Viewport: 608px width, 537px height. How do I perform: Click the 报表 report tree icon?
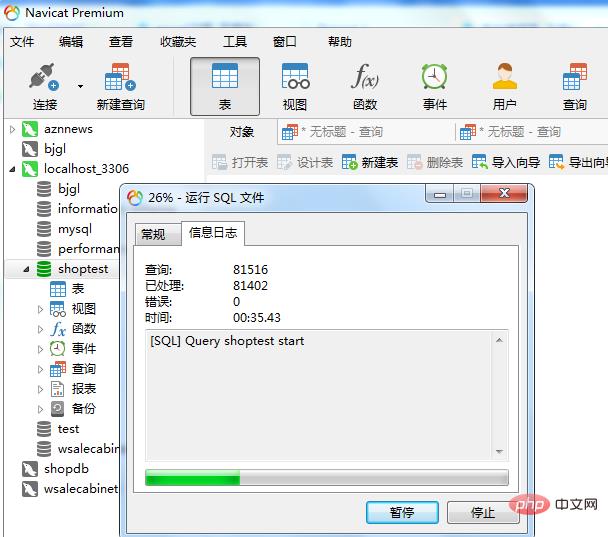coord(58,389)
